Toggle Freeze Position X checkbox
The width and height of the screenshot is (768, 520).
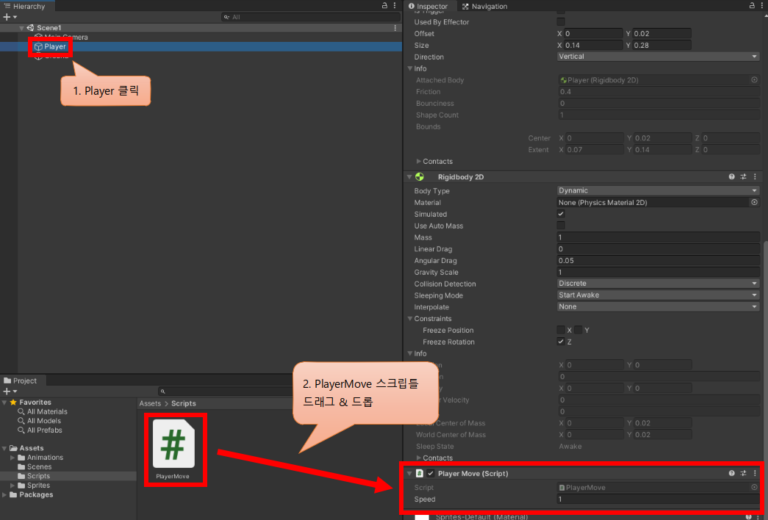point(561,330)
